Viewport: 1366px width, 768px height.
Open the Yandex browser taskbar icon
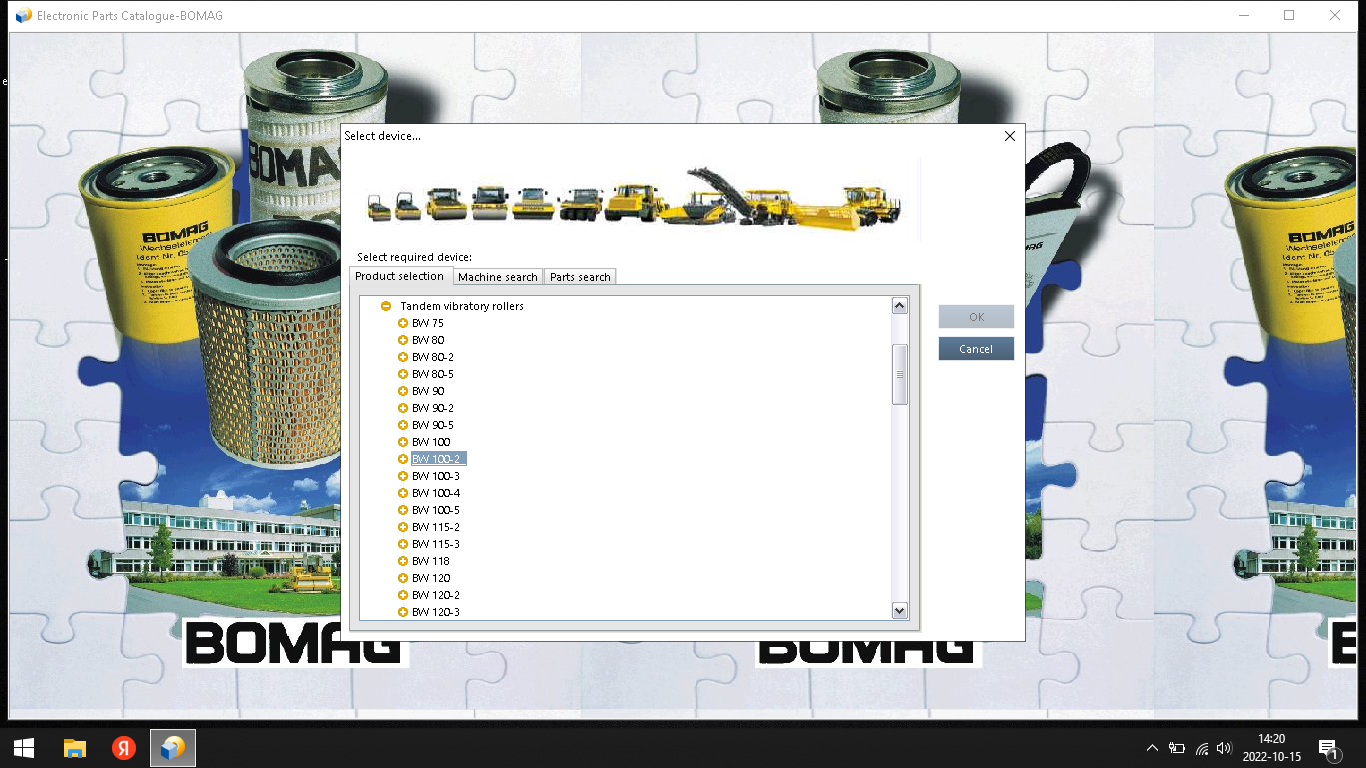(x=123, y=748)
